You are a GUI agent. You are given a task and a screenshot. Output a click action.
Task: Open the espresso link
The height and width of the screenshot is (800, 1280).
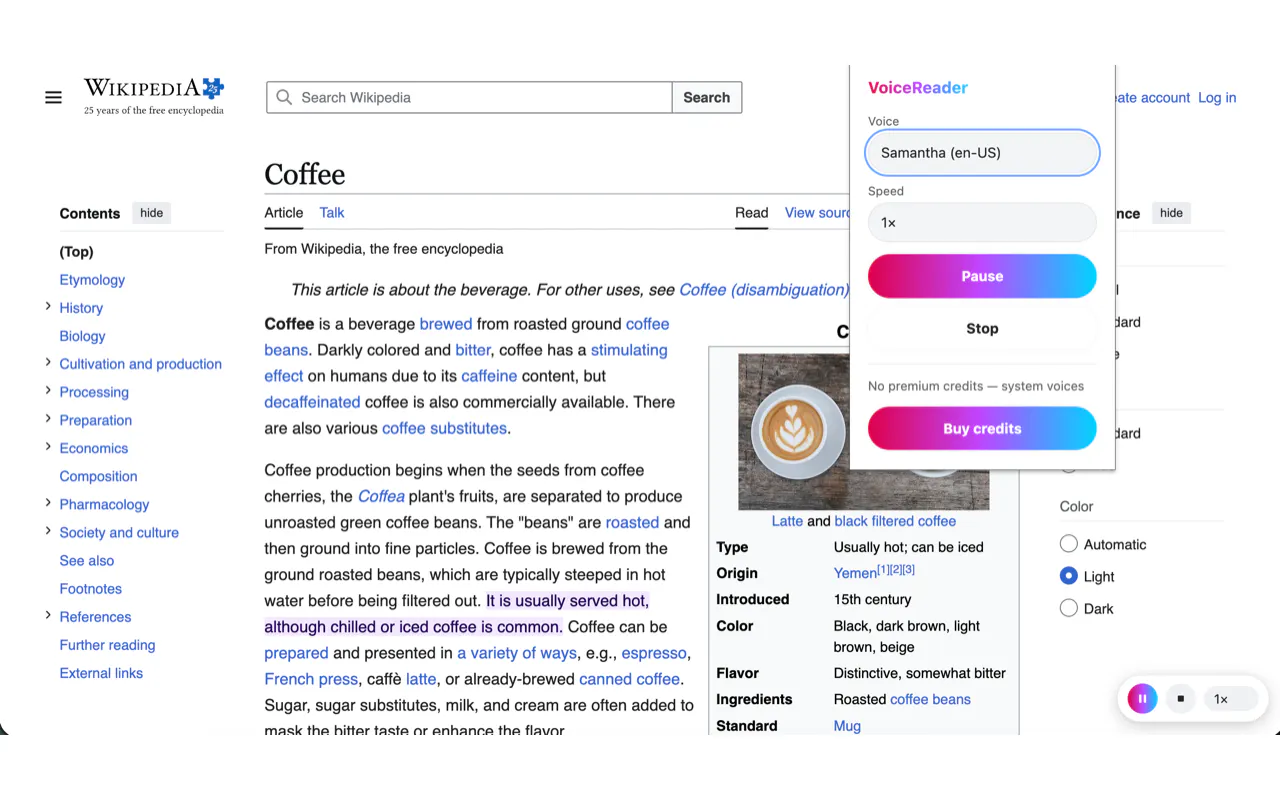click(x=654, y=653)
